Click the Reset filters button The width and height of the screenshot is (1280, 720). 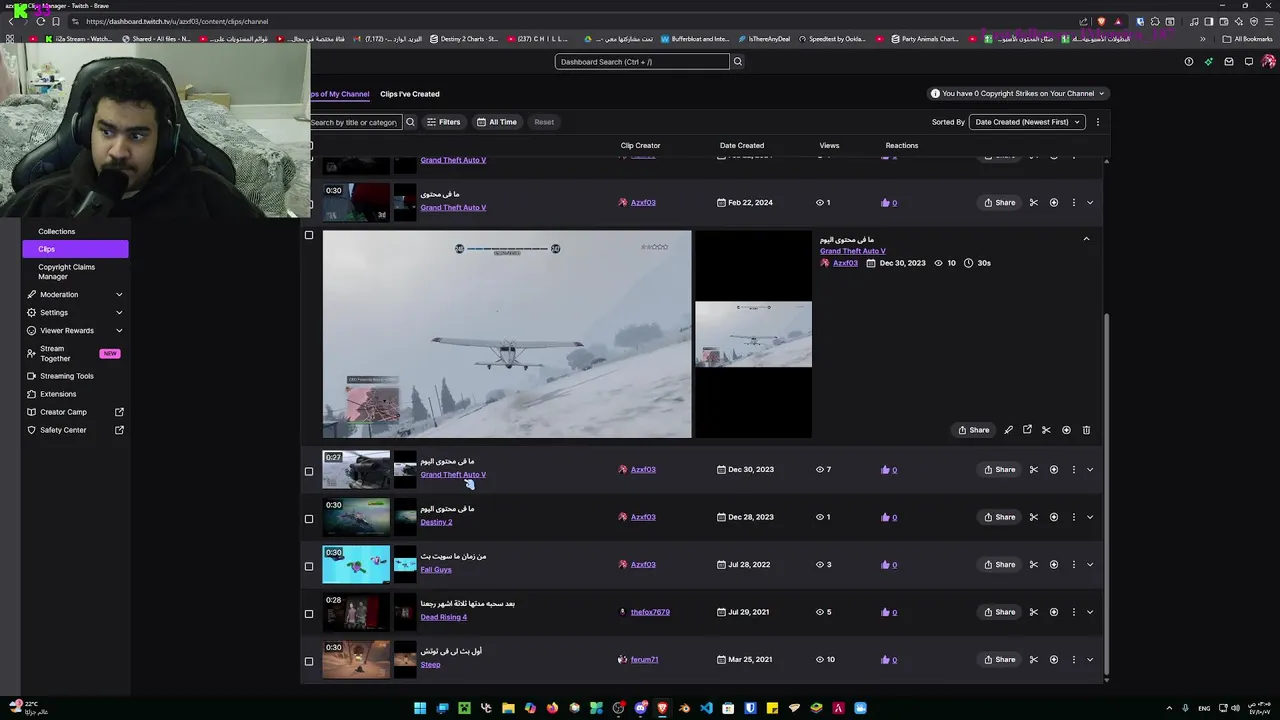[544, 122]
